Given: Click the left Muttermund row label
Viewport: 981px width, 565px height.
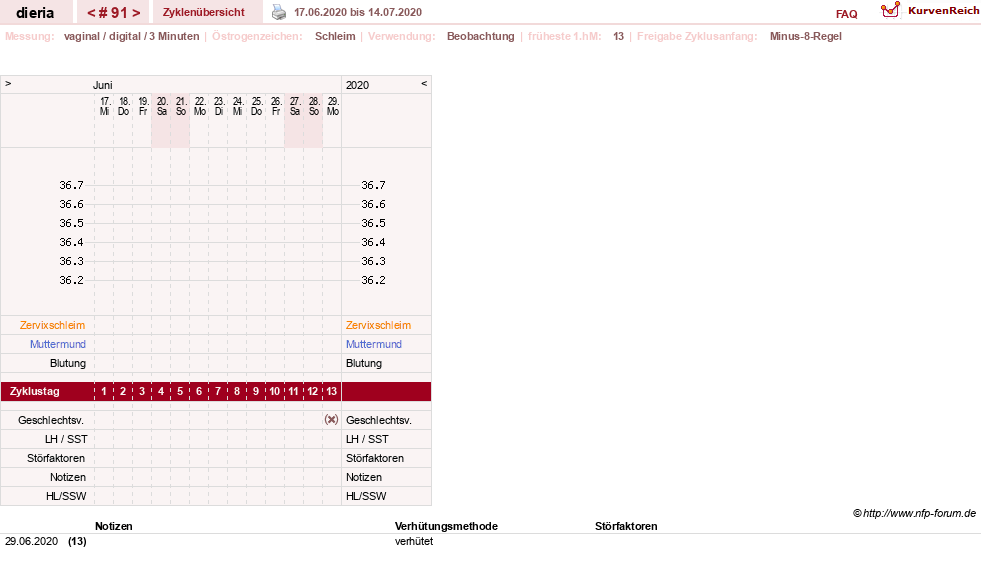Looking at the screenshot, I should 58,344.
